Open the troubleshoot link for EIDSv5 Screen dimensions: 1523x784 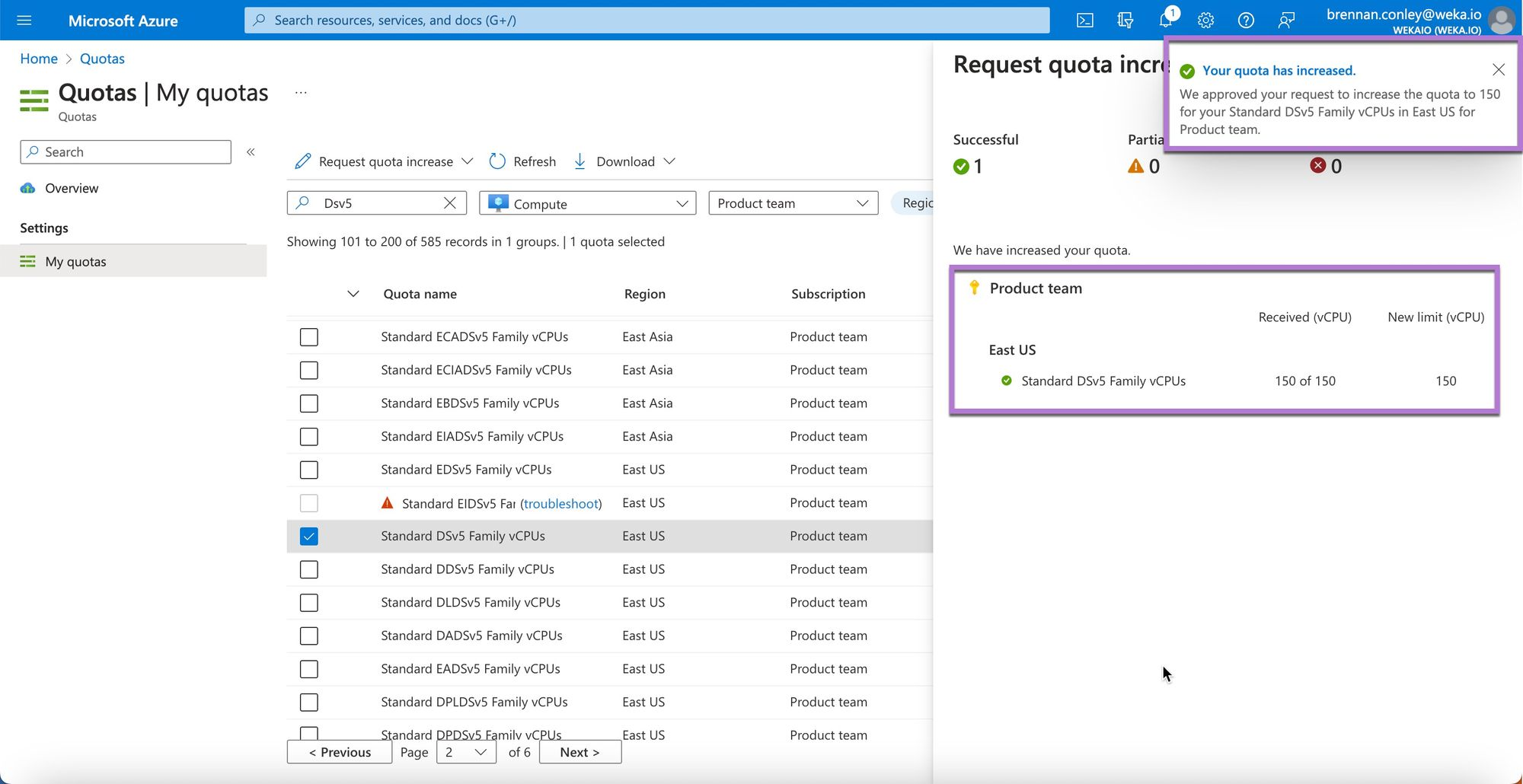(x=561, y=504)
